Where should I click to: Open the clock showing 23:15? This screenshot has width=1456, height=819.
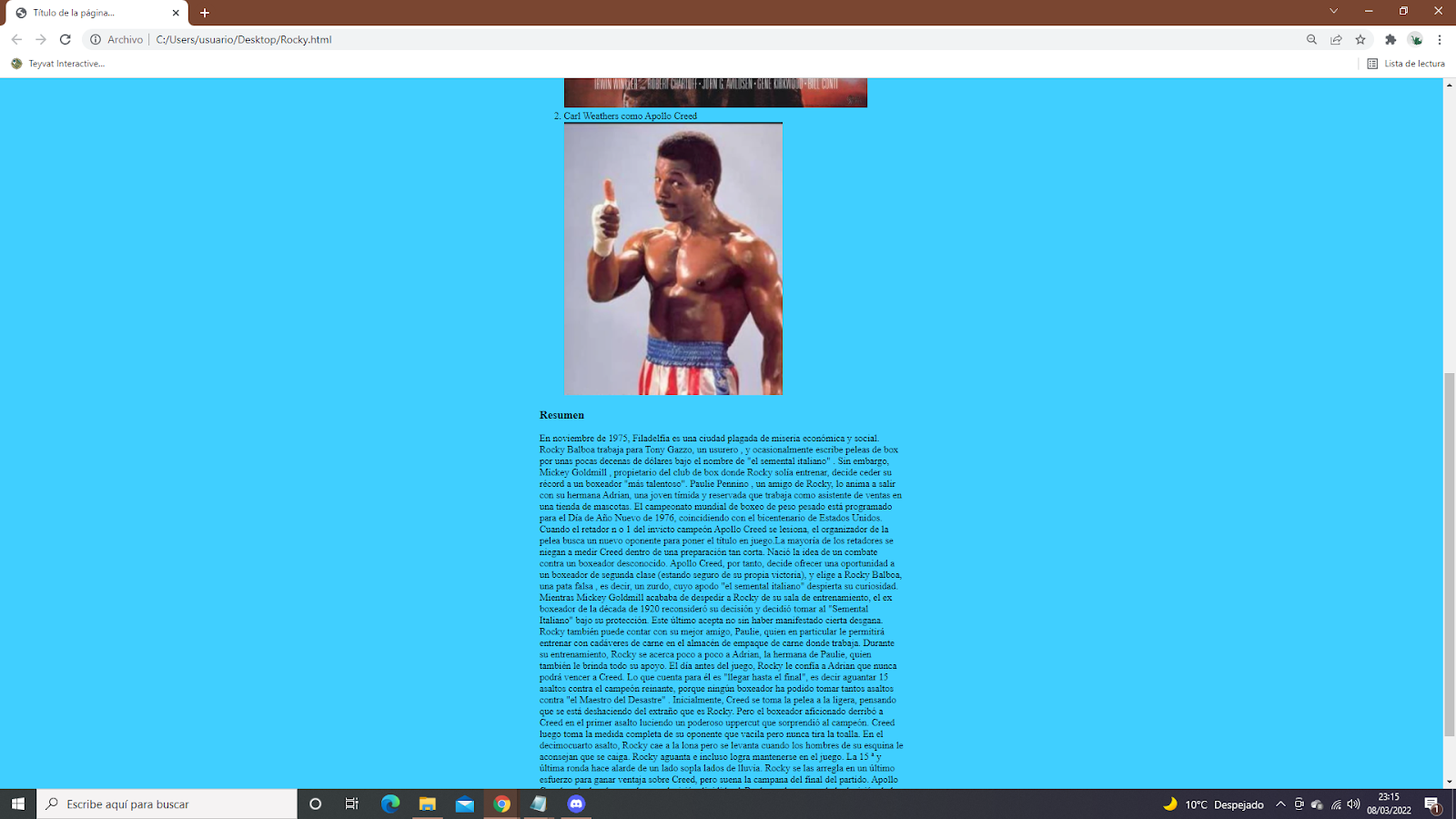click(x=1389, y=804)
